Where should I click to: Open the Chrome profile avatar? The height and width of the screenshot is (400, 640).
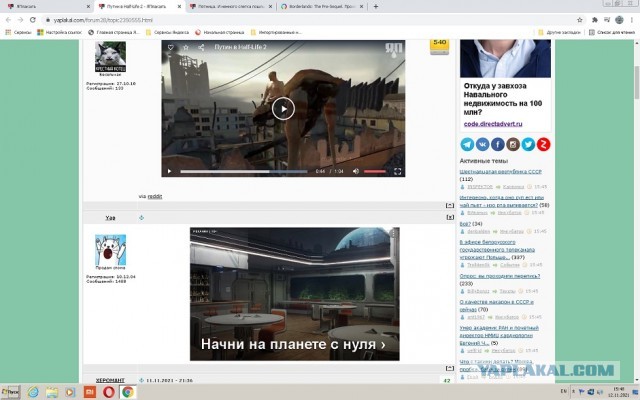(x=619, y=20)
